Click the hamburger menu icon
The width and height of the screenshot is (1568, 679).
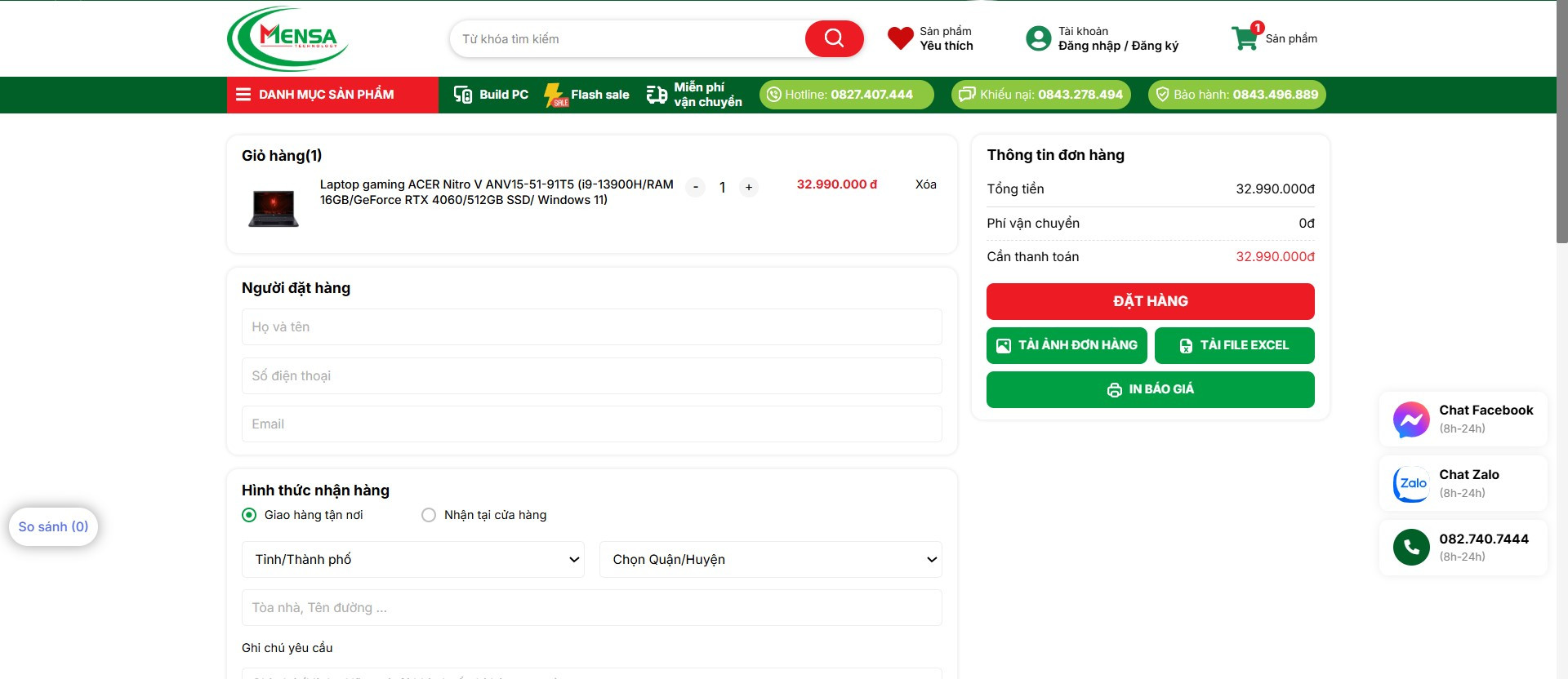[243, 95]
